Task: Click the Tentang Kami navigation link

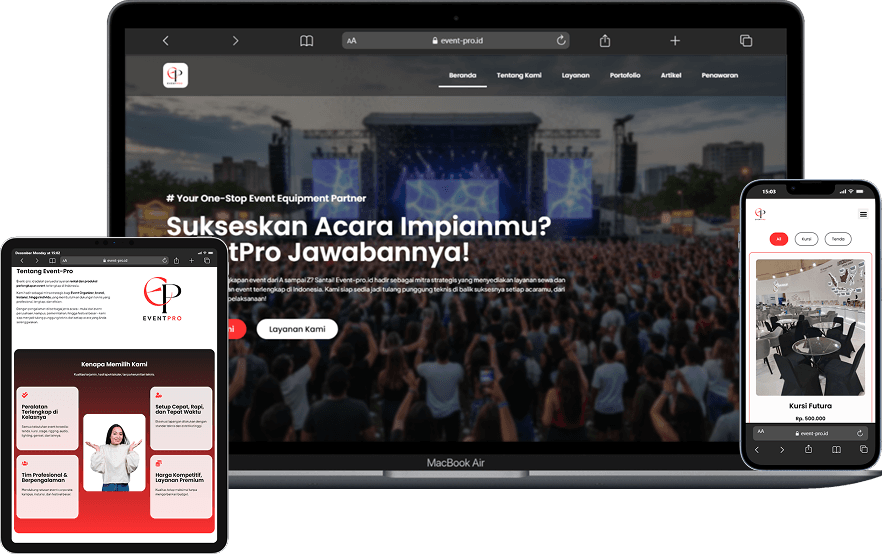Action: click(518, 76)
